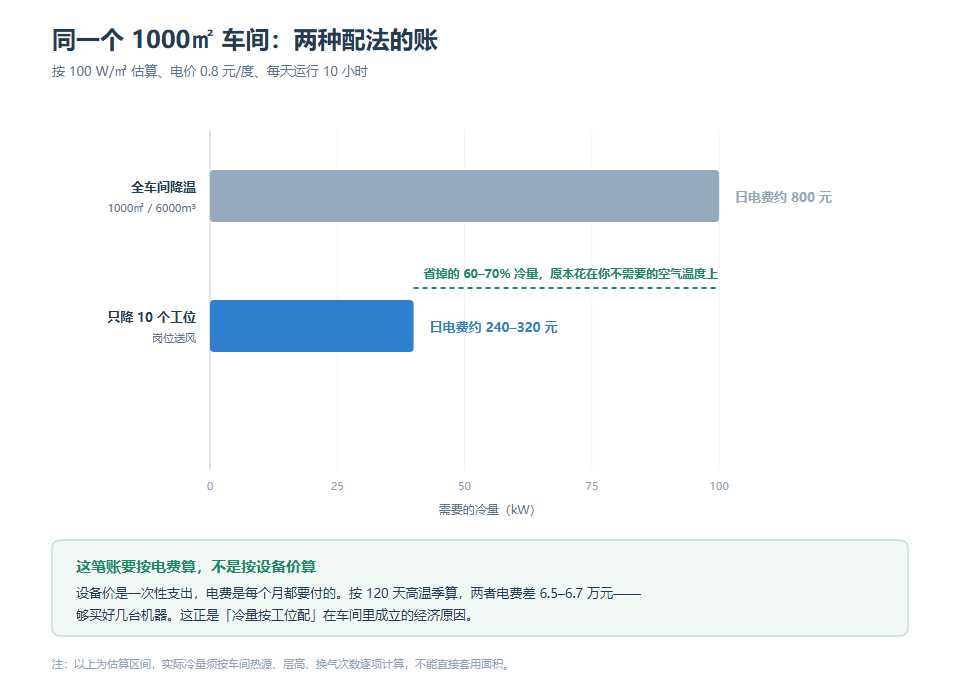Click the label 全车间降温
This screenshot has height=692, width=960.
163,187
